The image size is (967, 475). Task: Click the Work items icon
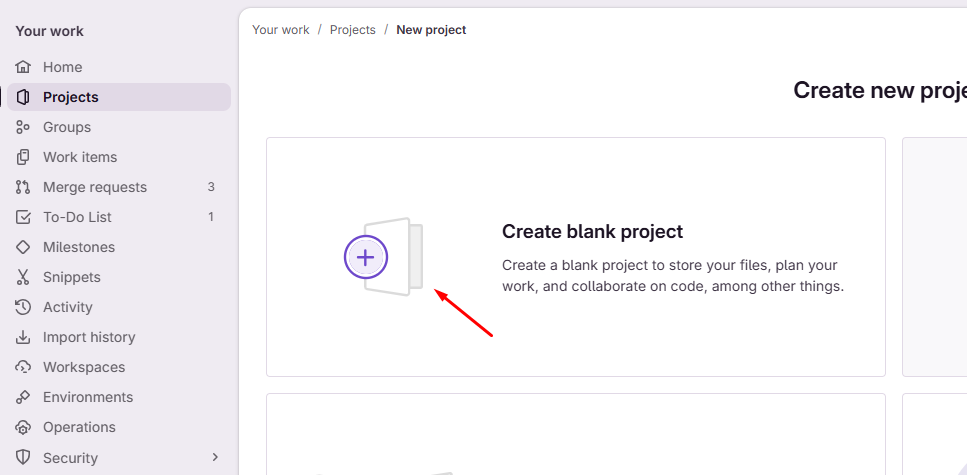pos(23,157)
